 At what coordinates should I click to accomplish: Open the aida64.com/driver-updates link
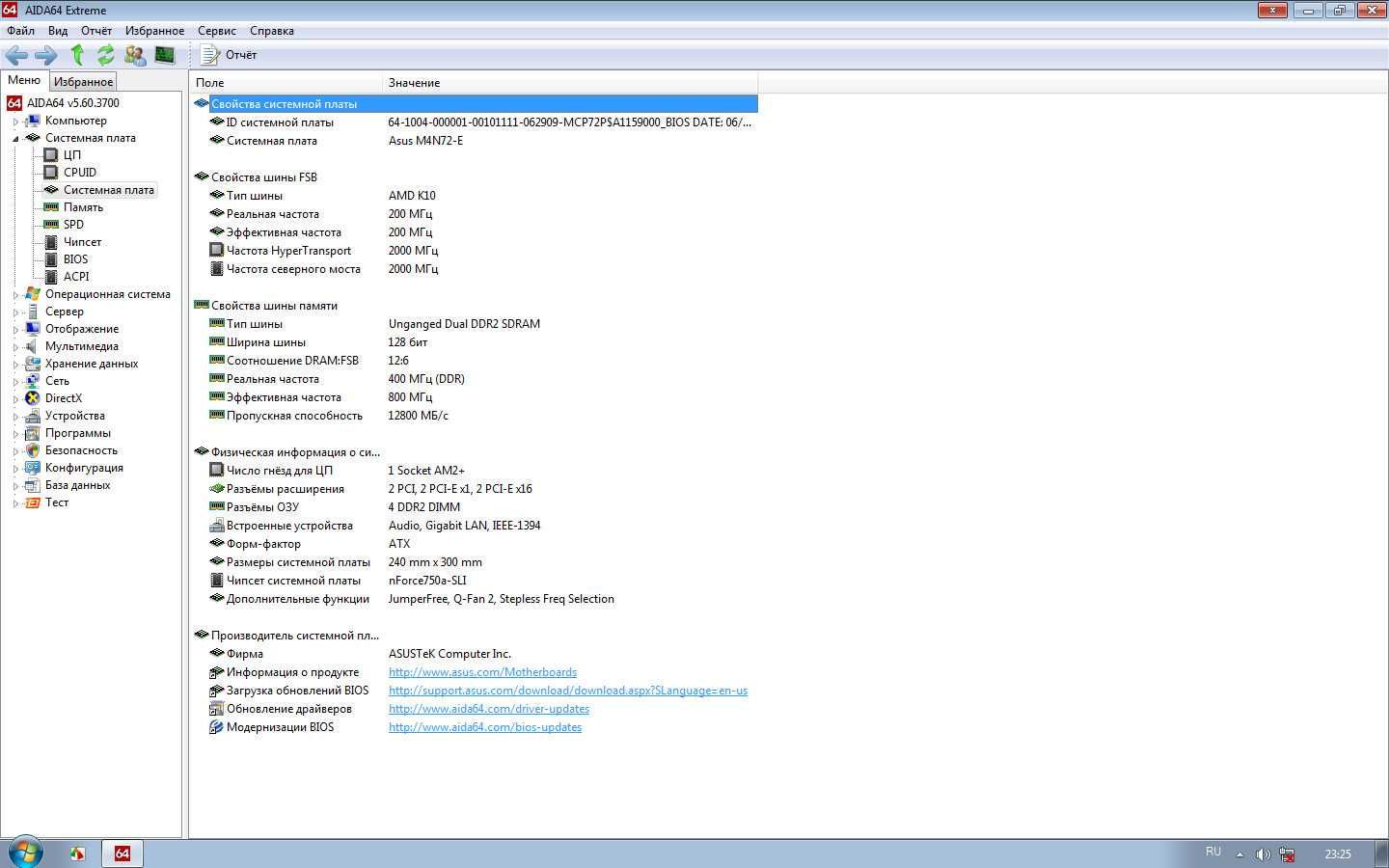[489, 709]
